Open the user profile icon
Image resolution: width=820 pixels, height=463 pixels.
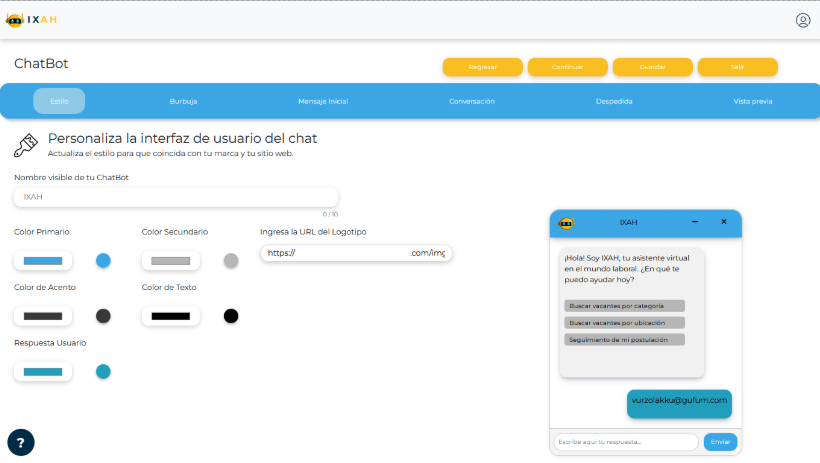point(803,20)
